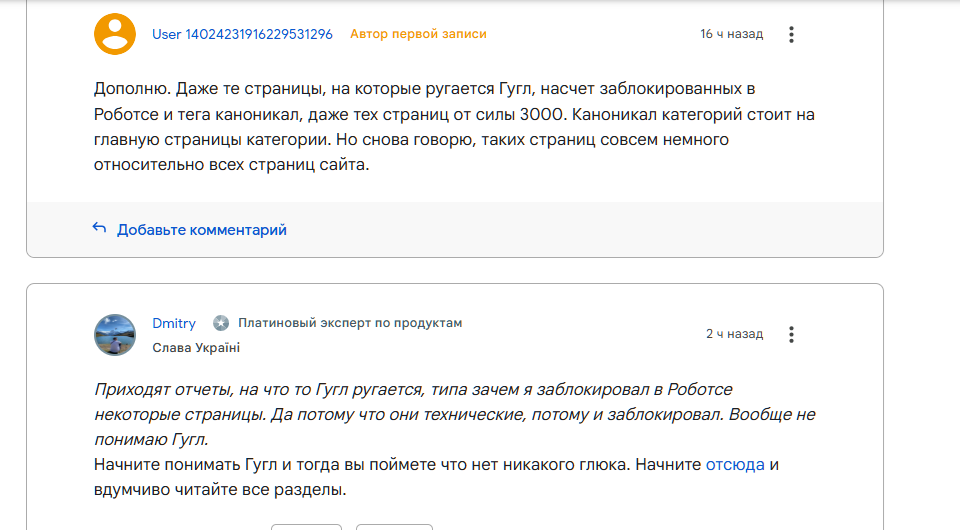Click the 'Слава Україні' subtitle
This screenshot has height=530, width=960.
[x=196, y=348]
